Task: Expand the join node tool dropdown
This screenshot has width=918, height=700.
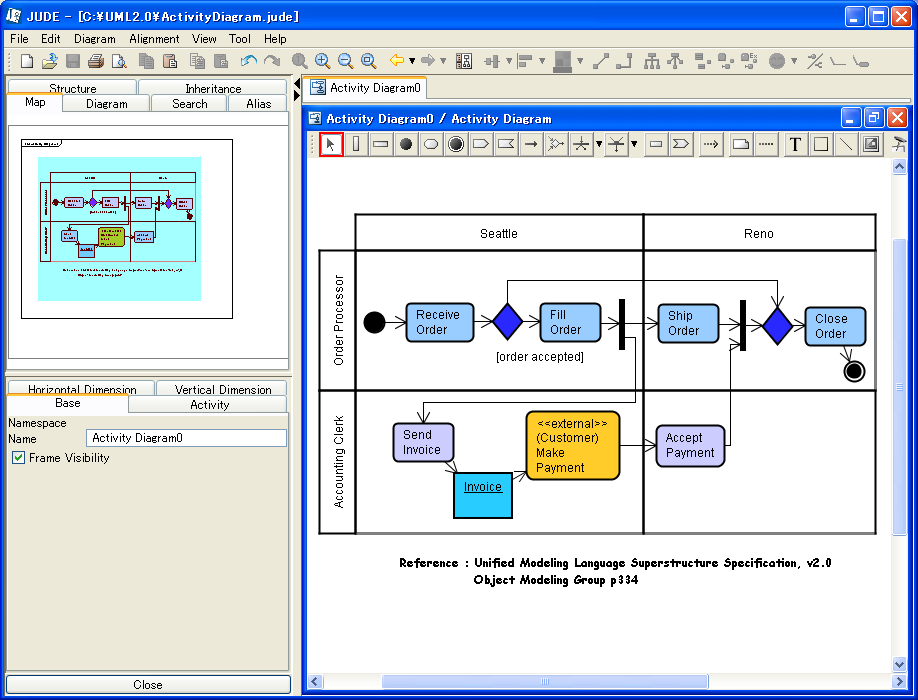Action: [634, 144]
